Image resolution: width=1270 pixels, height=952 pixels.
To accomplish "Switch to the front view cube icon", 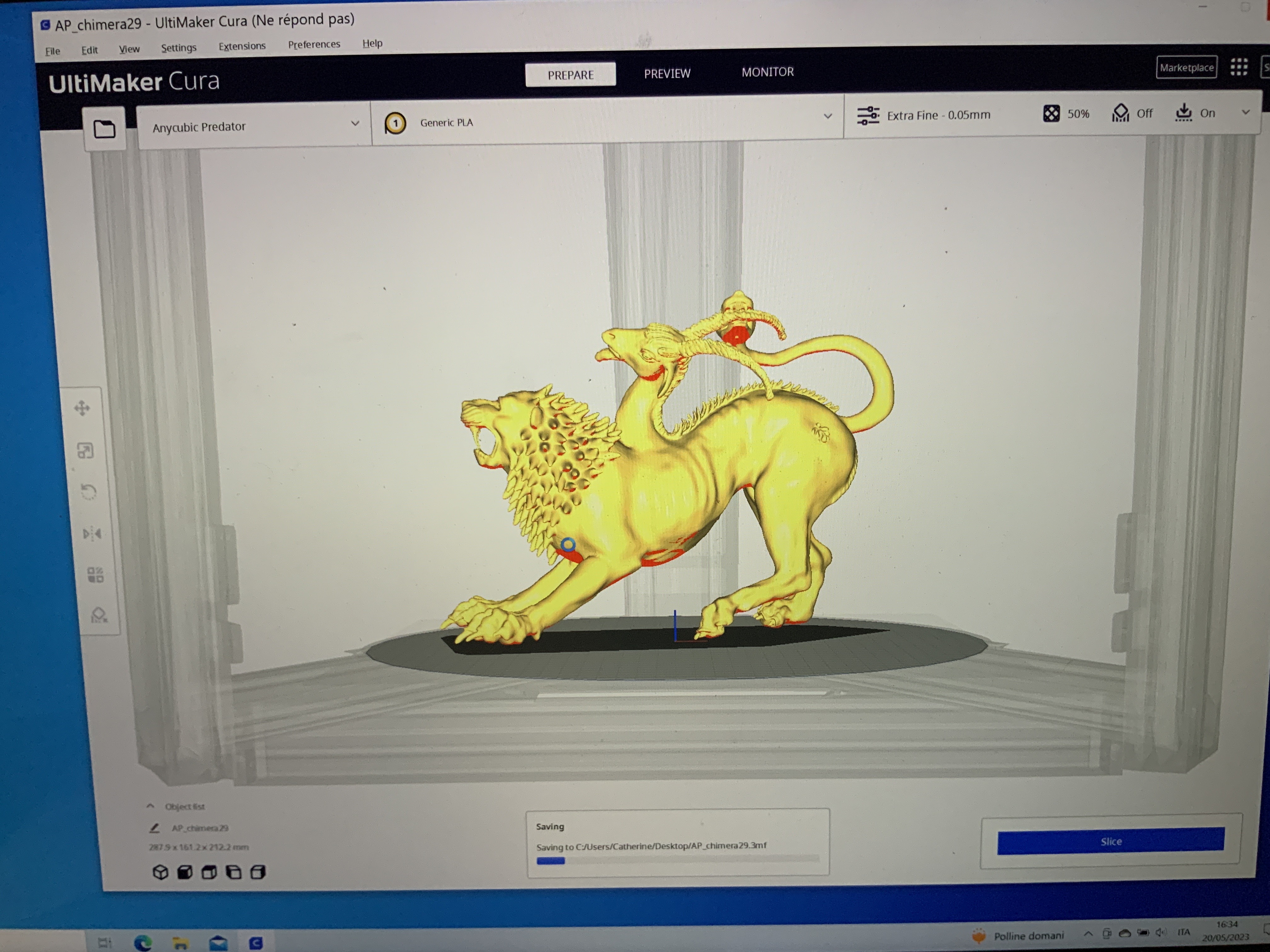I will point(185,872).
